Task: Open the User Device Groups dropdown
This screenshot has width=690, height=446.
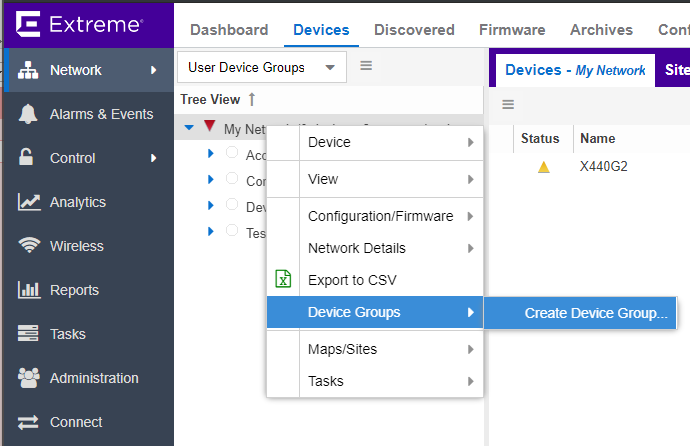Action: click(262, 67)
